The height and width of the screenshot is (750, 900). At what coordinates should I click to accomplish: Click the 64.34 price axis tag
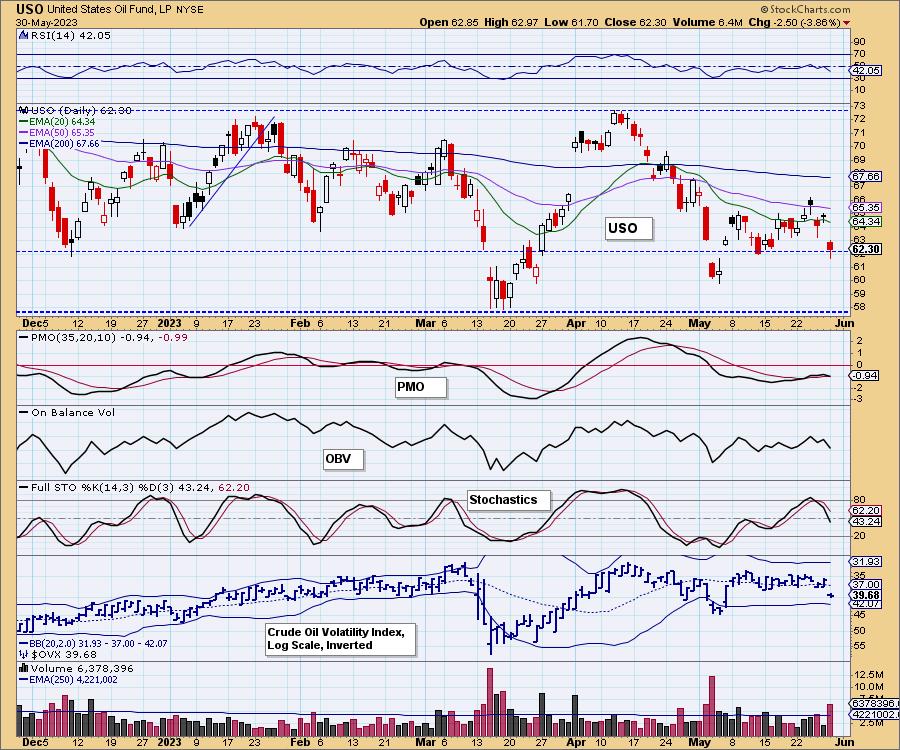[866, 221]
